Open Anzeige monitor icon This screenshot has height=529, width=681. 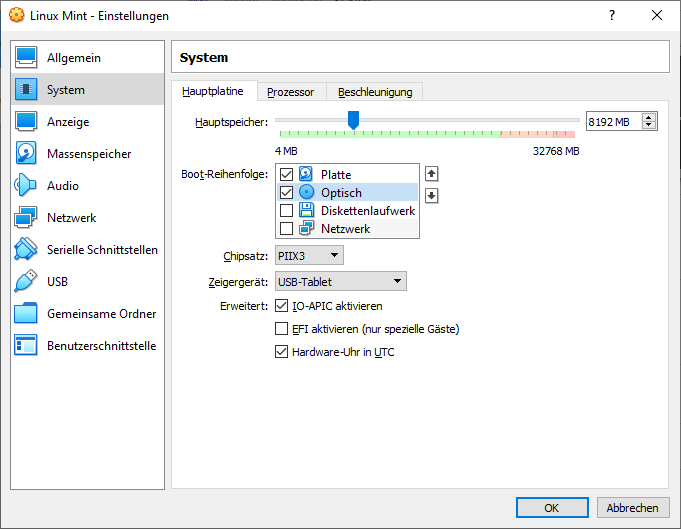[x=26, y=122]
